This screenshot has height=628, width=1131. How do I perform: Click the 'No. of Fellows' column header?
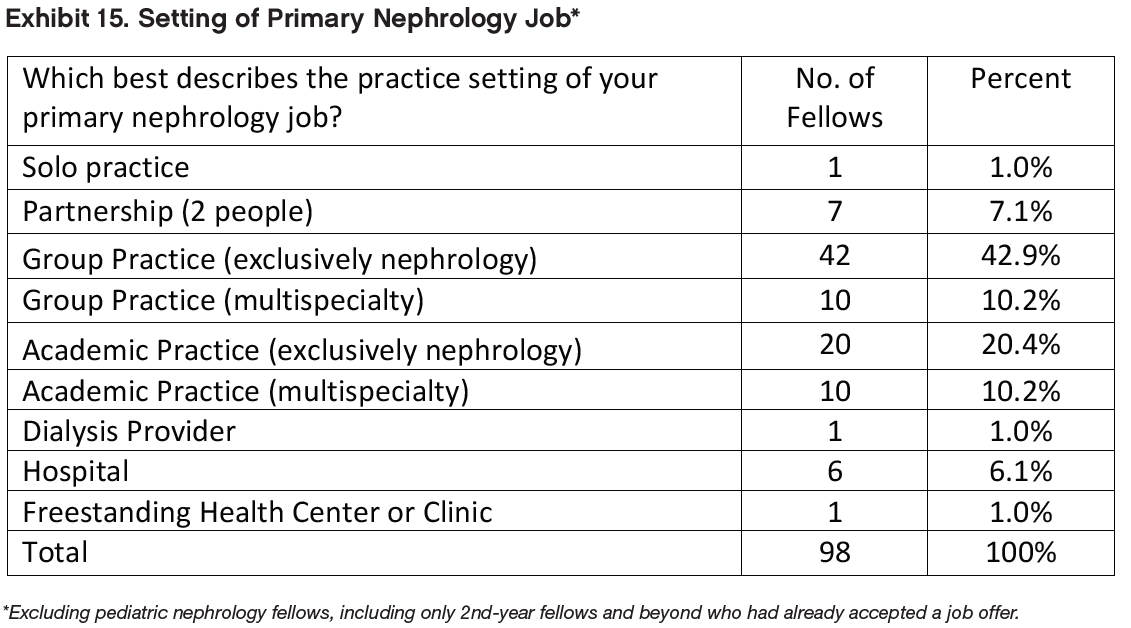pyautogui.click(x=834, y=98)
